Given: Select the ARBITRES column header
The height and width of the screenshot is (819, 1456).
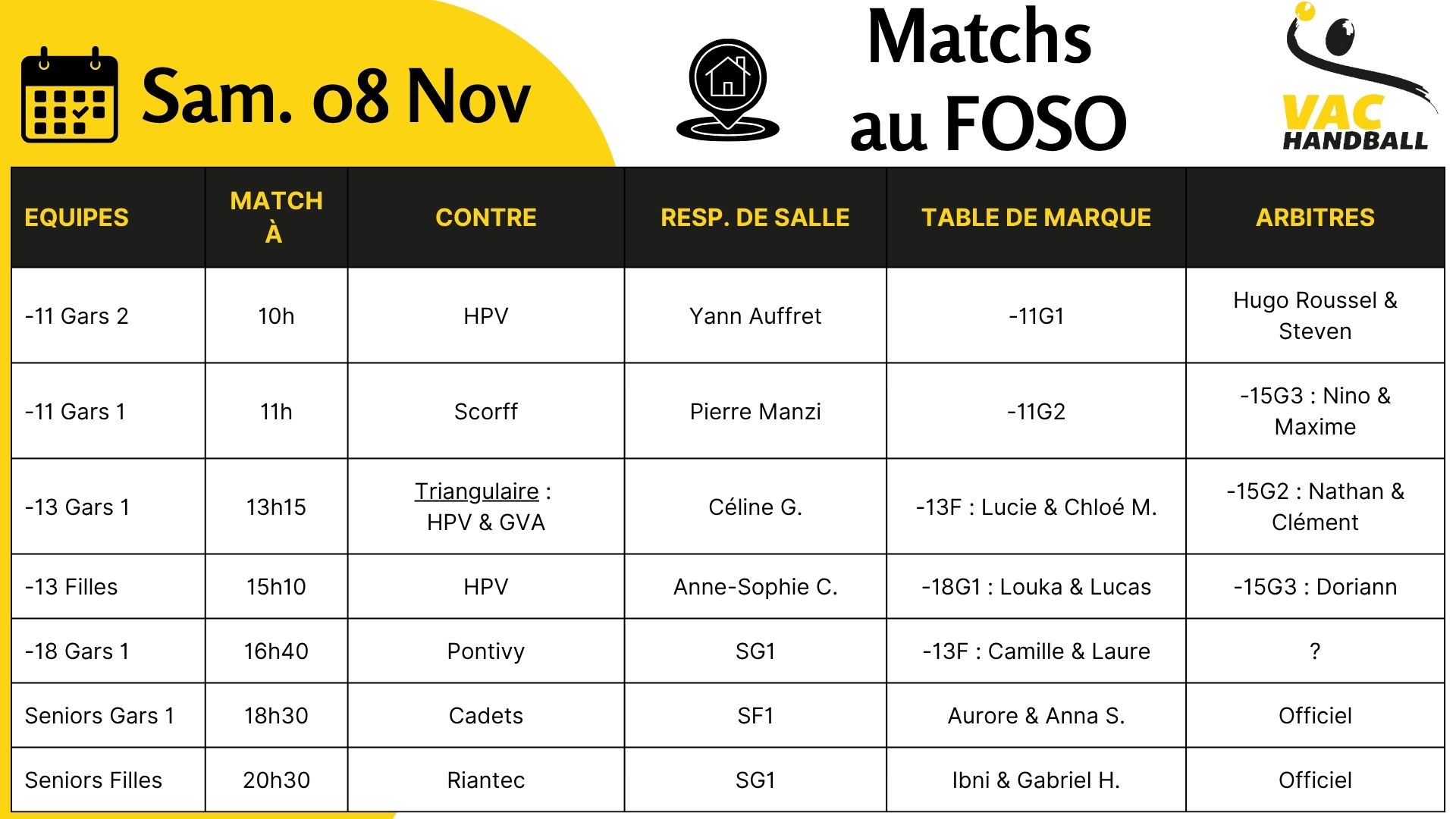Looking at the screenshot, I should [x=1315, y=218].
